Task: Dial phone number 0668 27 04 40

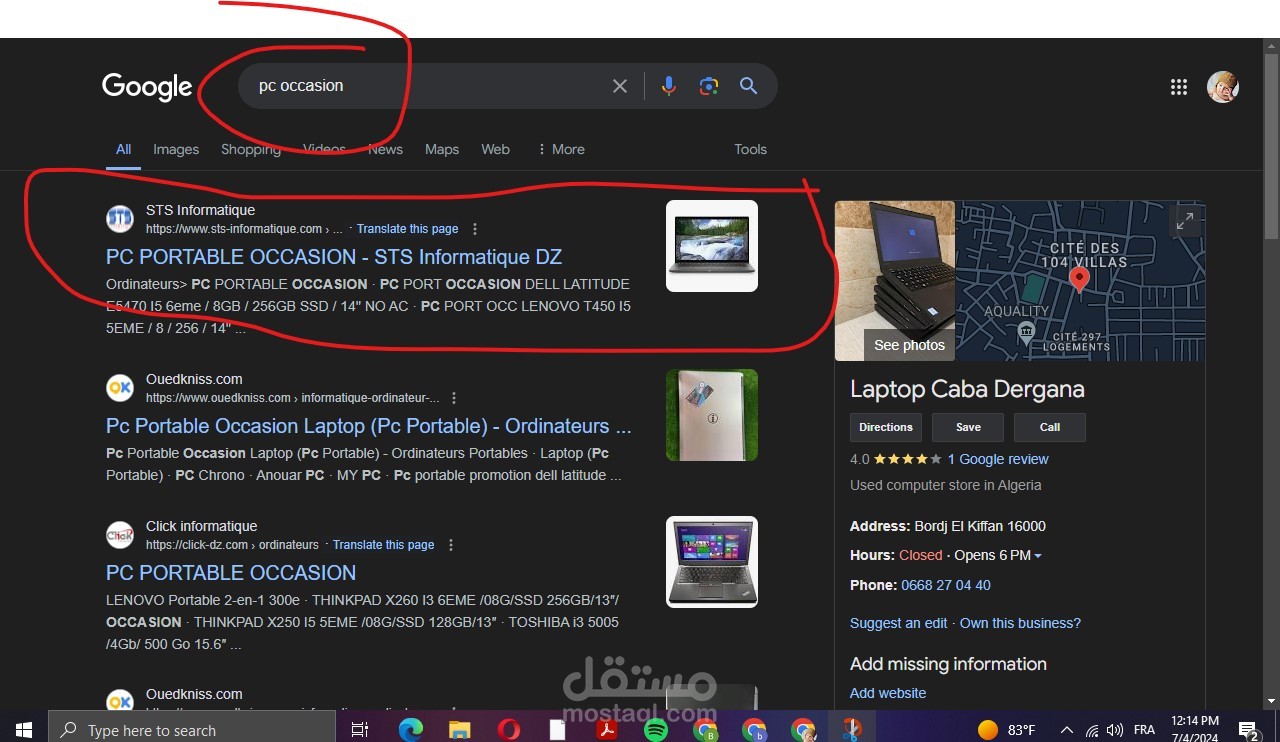Action: pos(946,585)
